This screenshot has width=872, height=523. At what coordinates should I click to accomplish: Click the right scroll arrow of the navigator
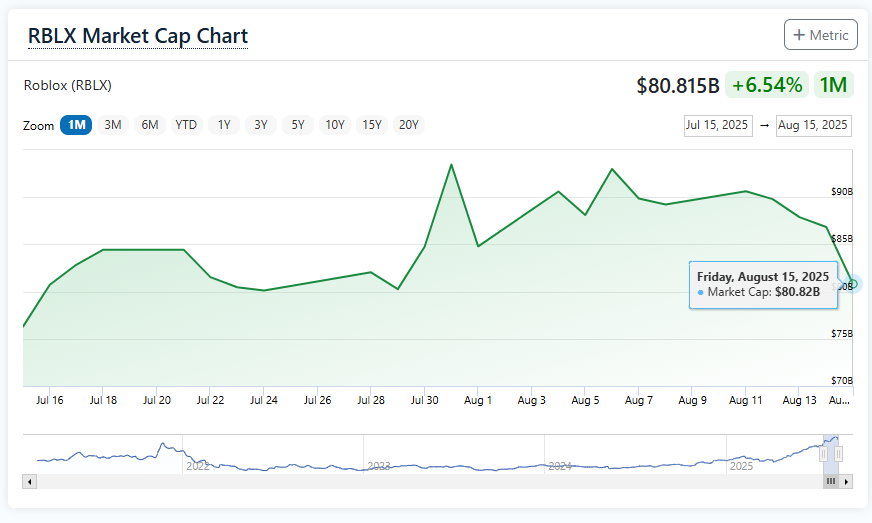[846, 482]
